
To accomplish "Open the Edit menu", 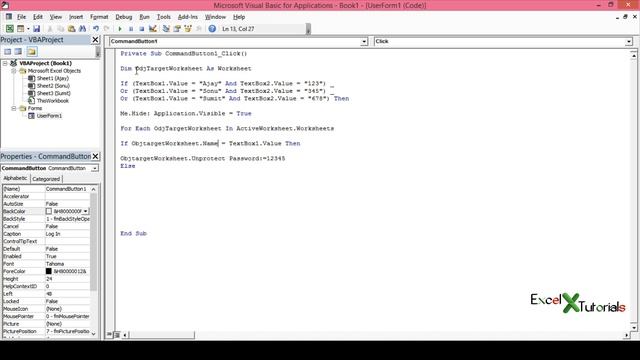I will point(38,17).
